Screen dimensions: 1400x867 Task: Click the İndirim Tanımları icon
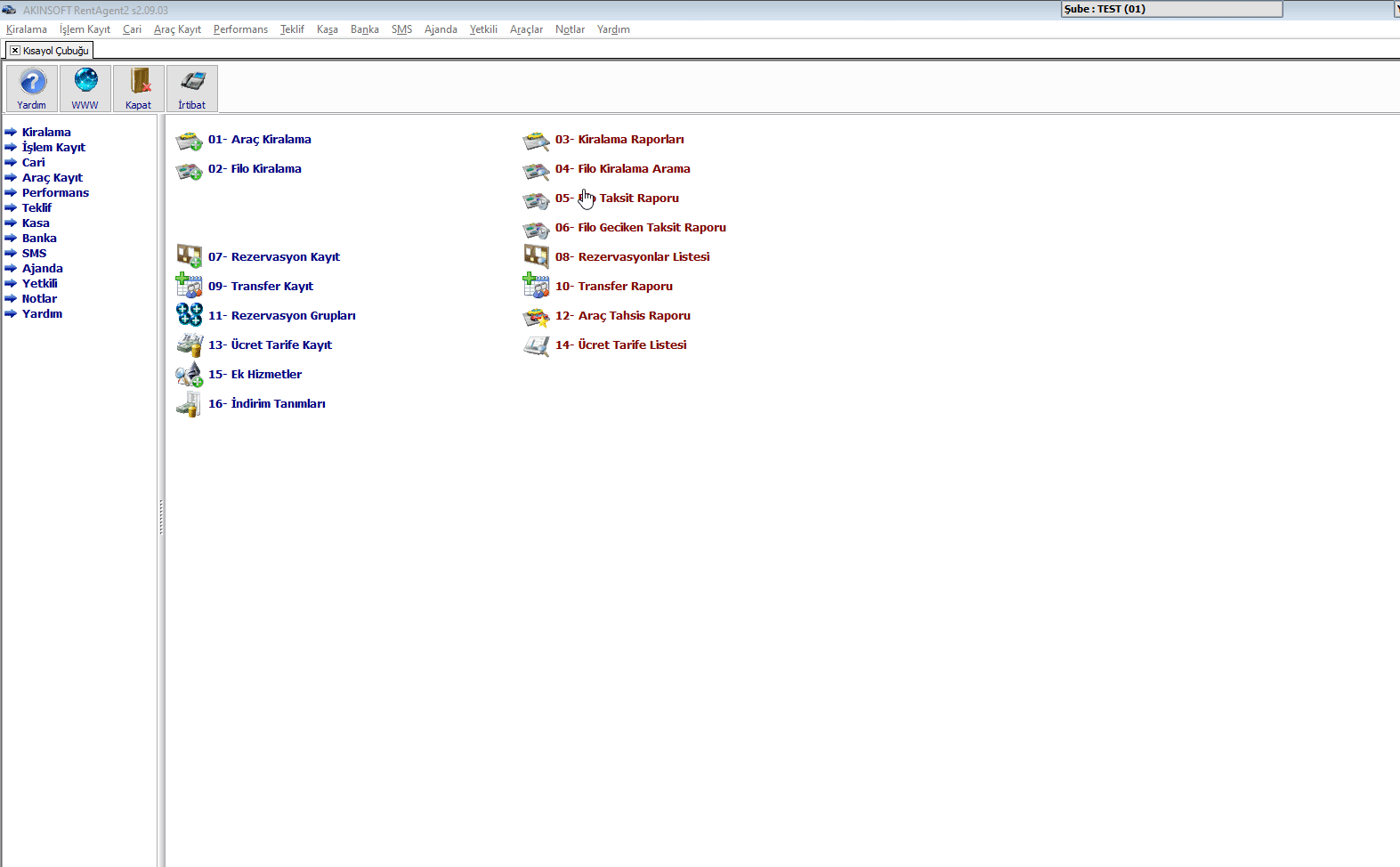coord(189,404)
